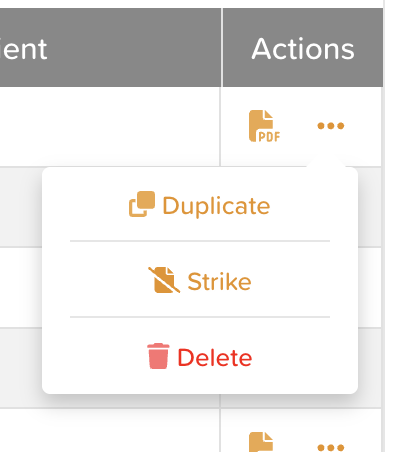Expand the three-dot menu in bottom row
Image resolution: width=420 pixels, height=452 pixels.
(331, 447)
